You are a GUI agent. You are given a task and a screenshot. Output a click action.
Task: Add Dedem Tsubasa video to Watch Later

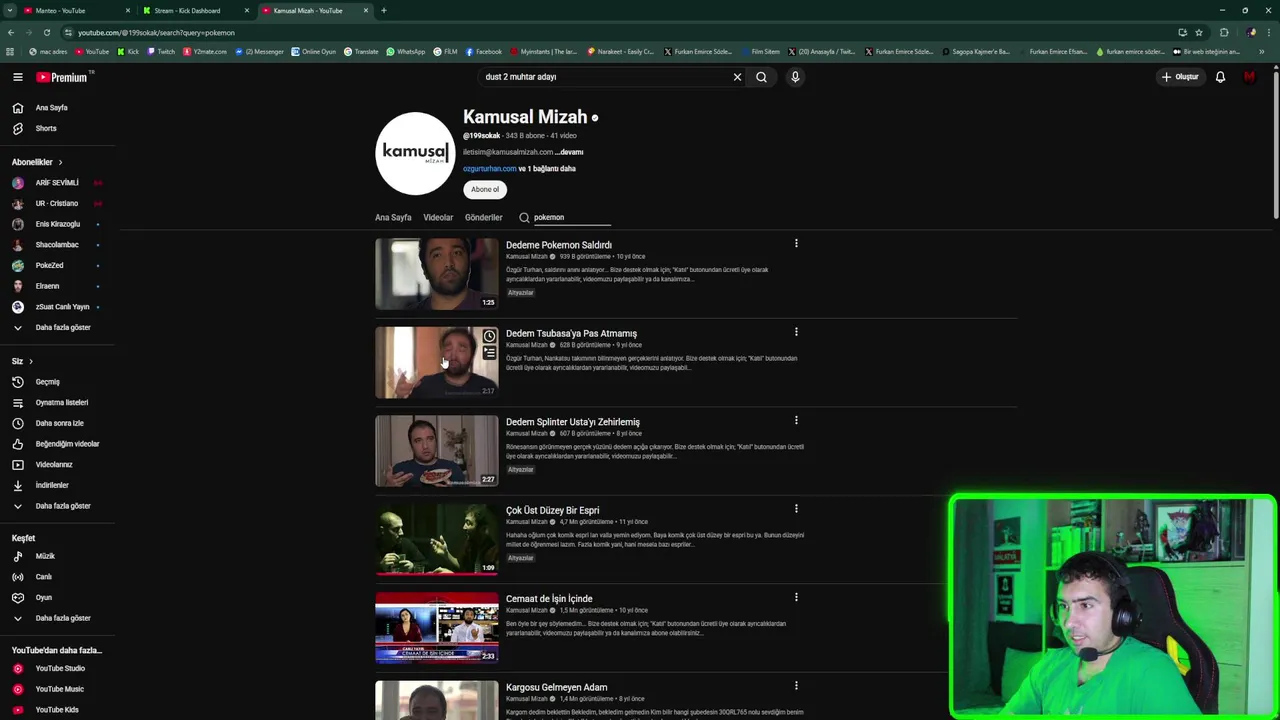[489, 336]
